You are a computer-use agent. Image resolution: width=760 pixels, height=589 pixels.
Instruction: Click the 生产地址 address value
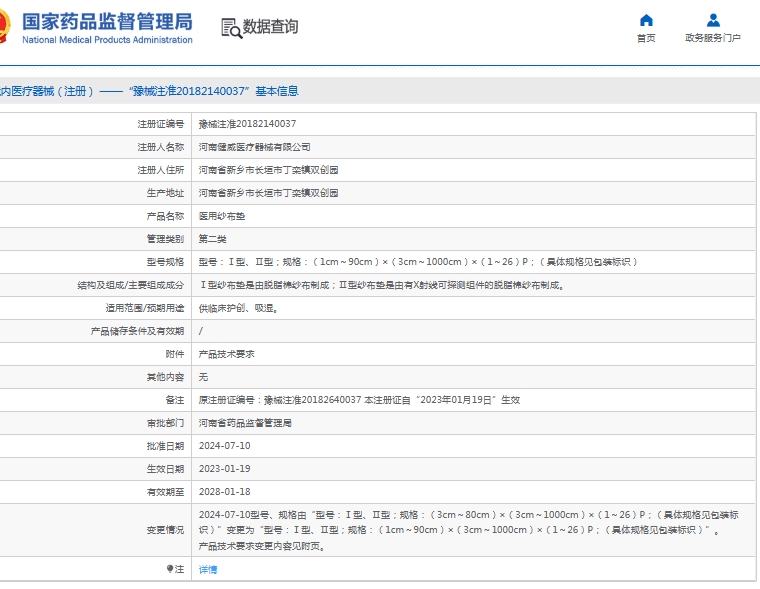coord(269,193)
